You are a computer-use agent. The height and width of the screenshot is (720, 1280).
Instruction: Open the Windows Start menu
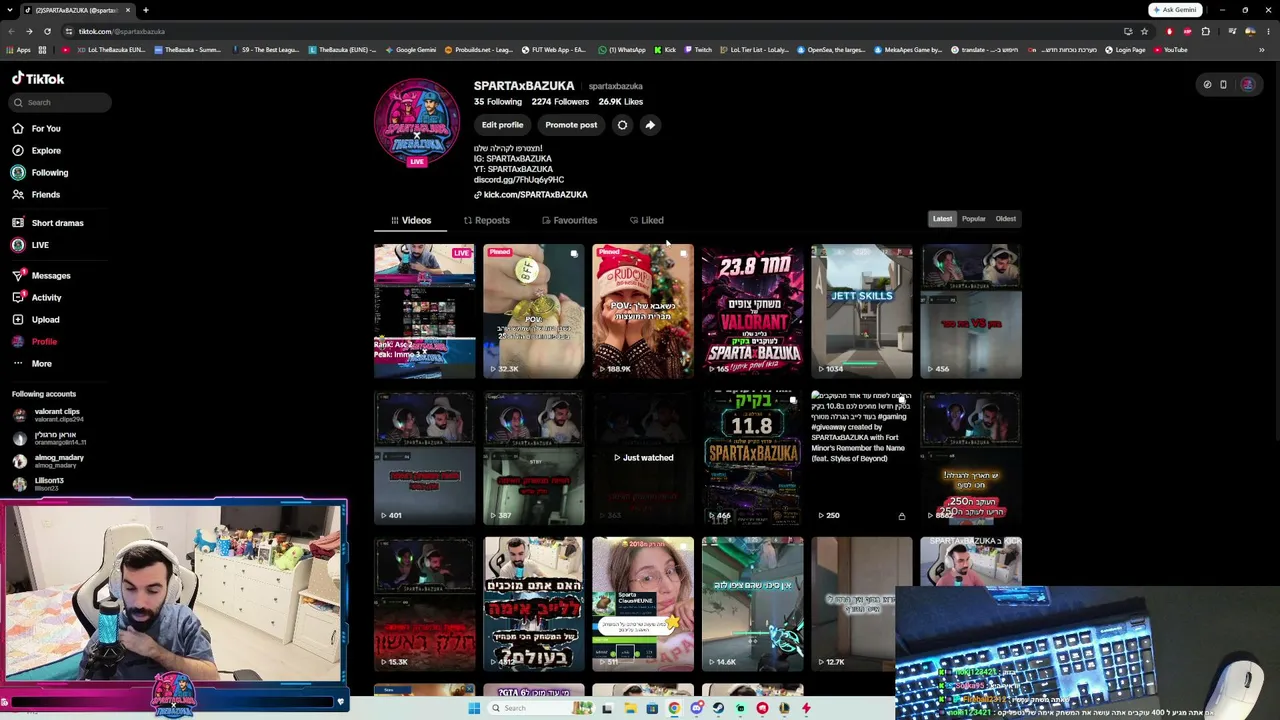473,708
